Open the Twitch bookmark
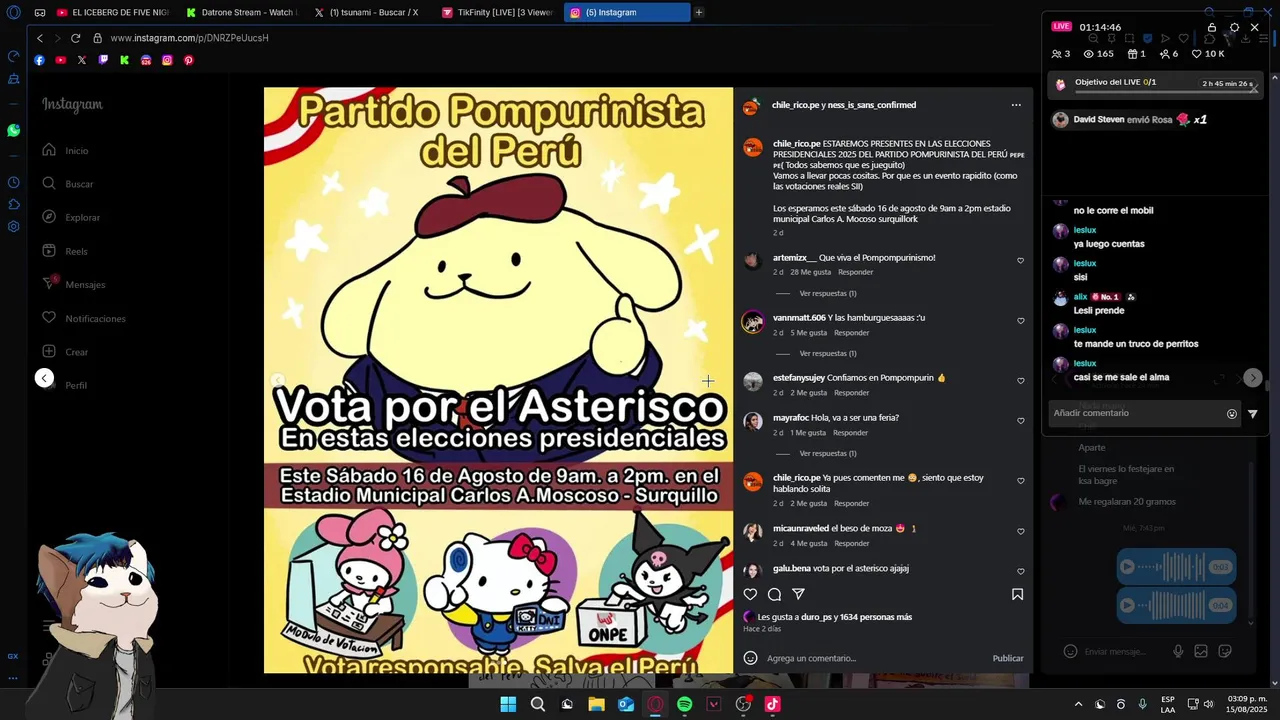1280x720 pixels. (x=103, y=60)
